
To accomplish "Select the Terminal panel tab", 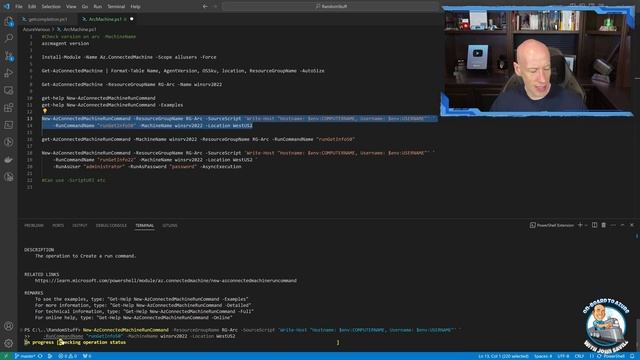I will point(144,225).
